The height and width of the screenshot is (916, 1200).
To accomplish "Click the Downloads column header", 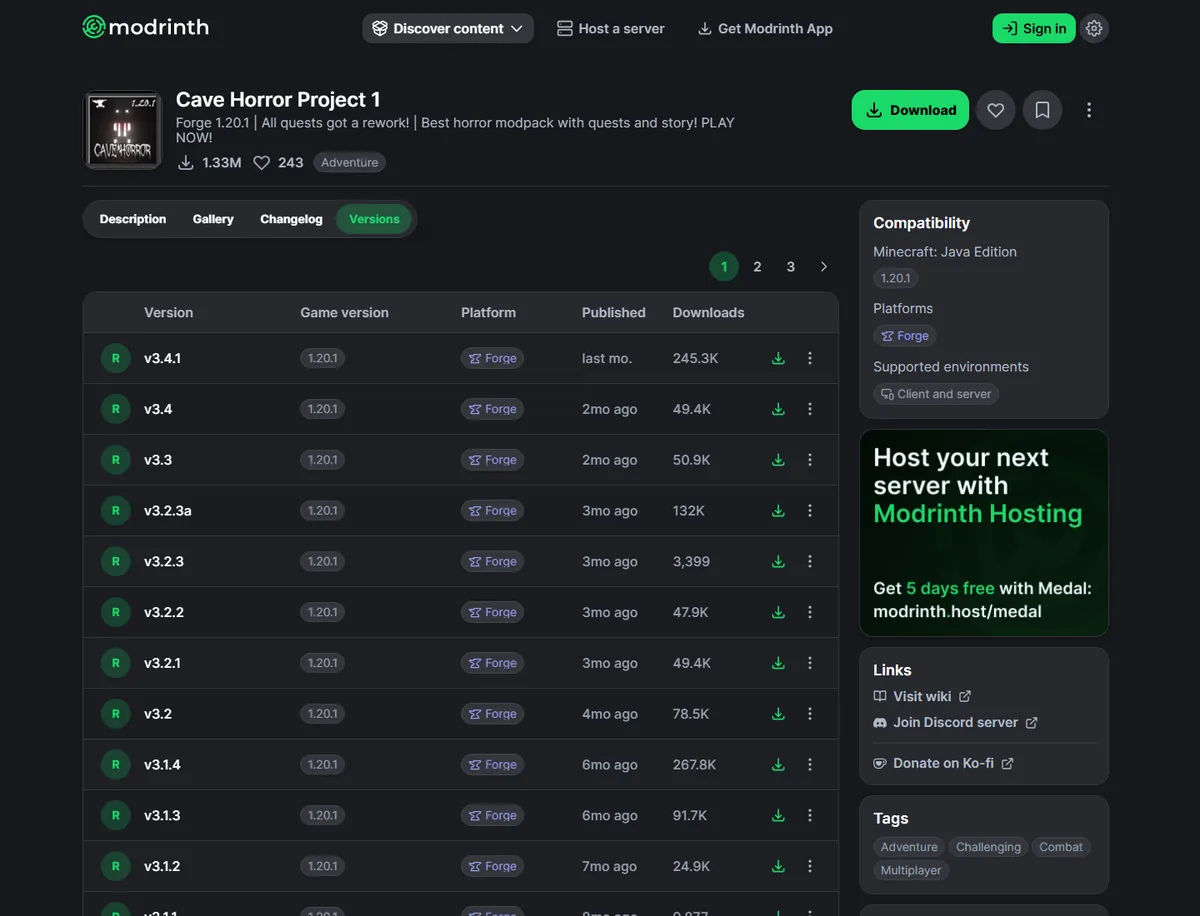I will (708, 312).
